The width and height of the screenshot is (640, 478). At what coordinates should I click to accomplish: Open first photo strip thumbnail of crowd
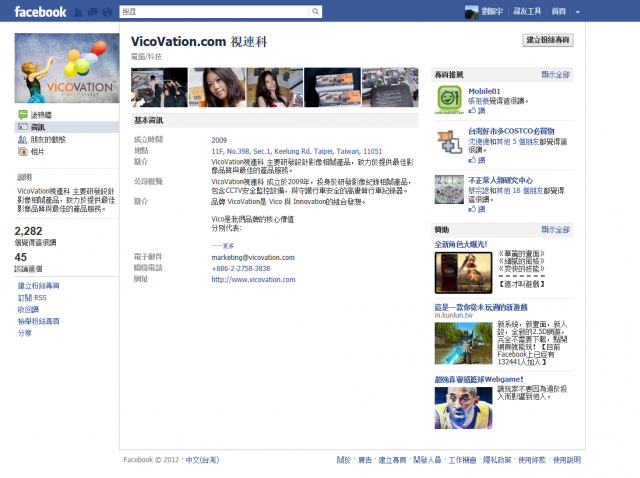point(160,87)
